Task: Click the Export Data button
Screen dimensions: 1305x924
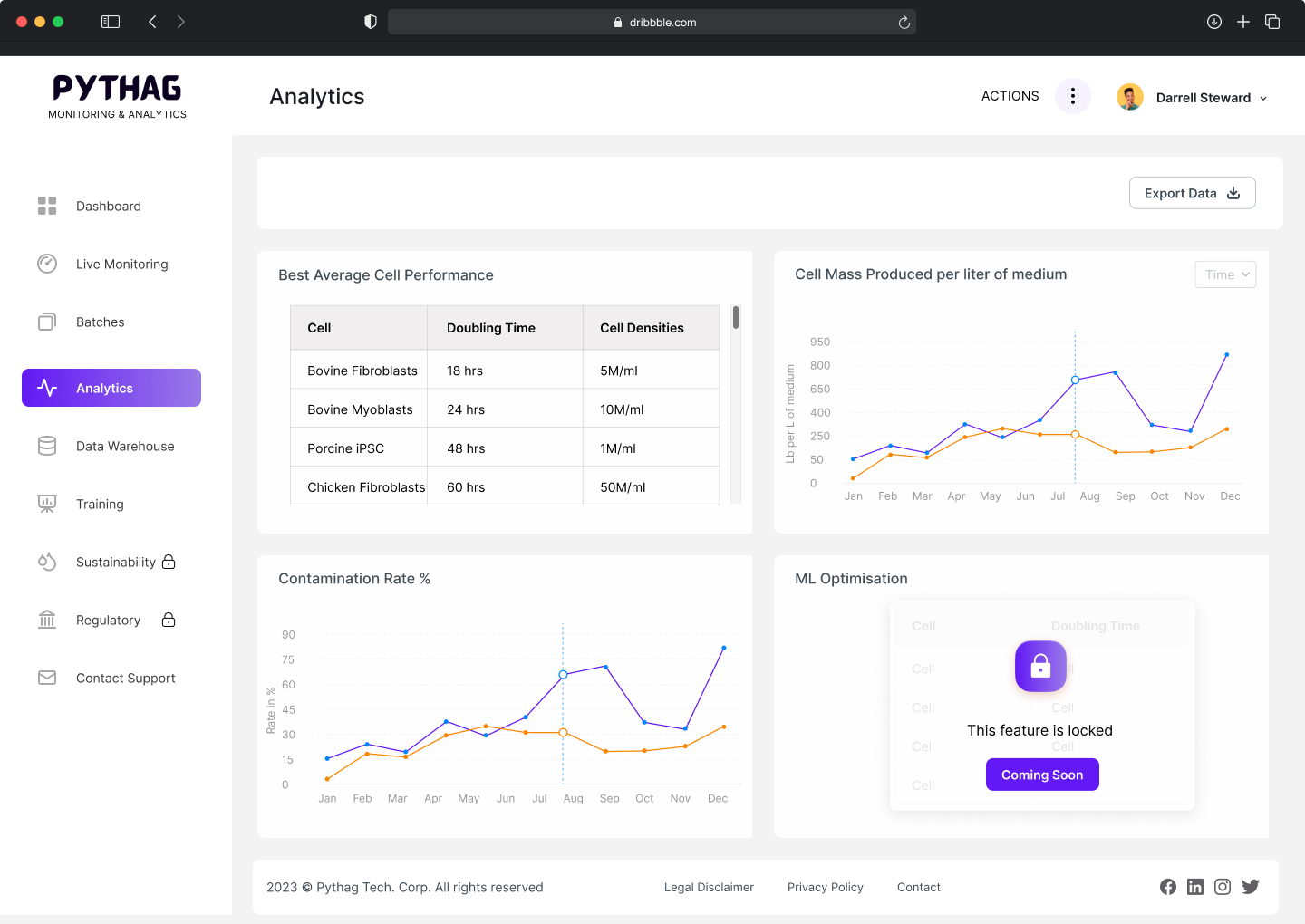Action: point(1192,193)
